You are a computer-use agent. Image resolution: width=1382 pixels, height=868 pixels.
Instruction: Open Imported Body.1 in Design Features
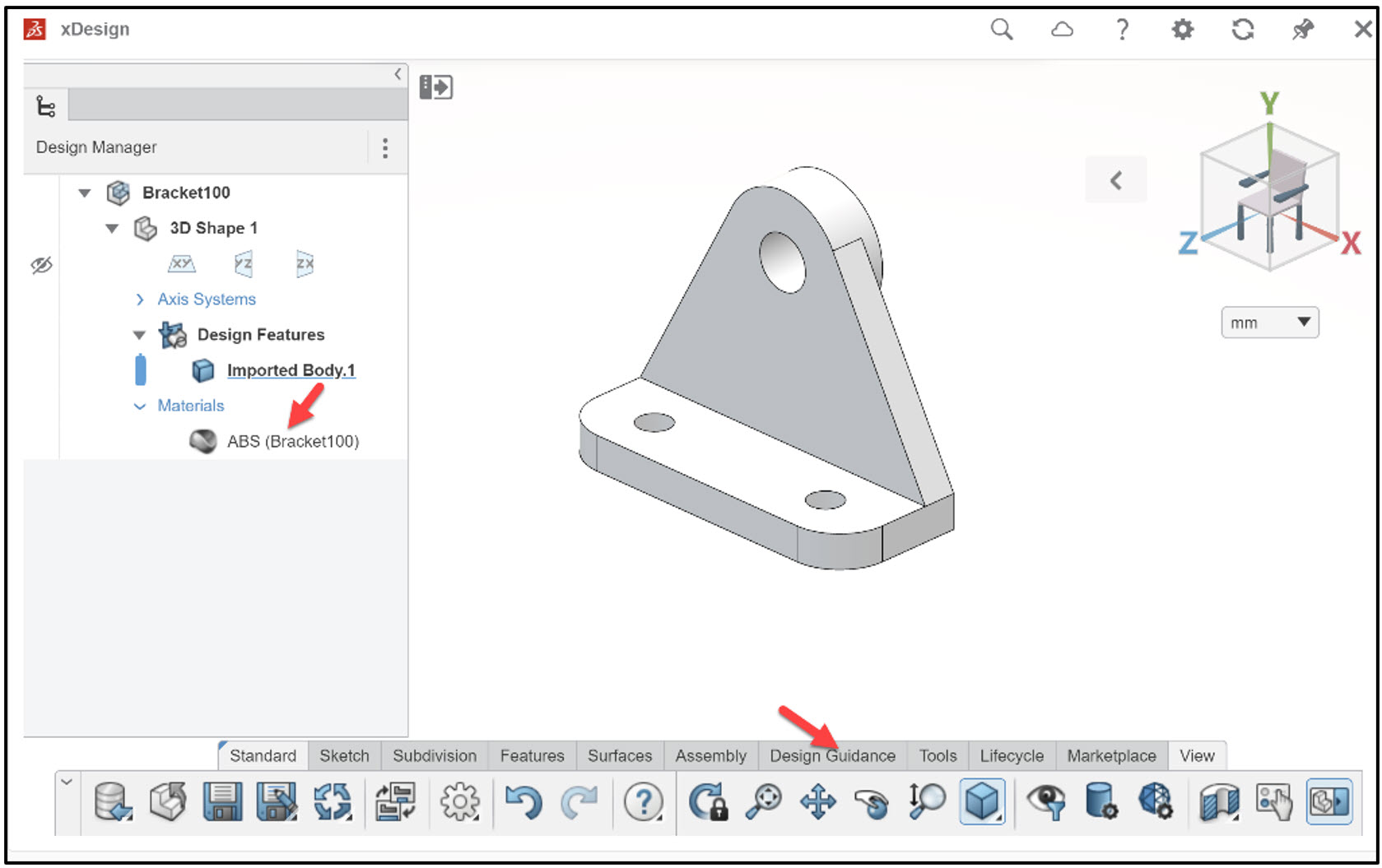pyautogui.click(x=290, y=370)
